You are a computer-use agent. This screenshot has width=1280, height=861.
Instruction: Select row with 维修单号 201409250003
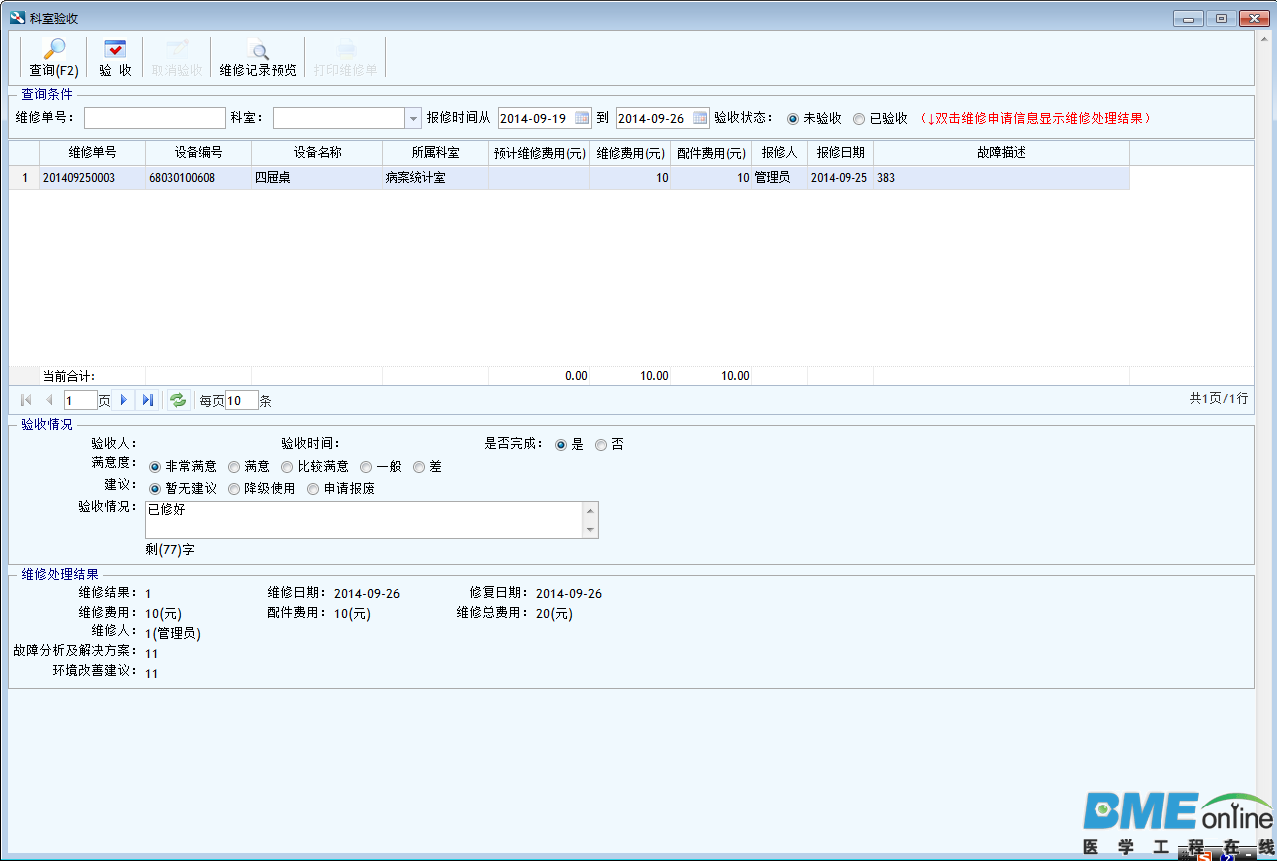pos(570,178)
